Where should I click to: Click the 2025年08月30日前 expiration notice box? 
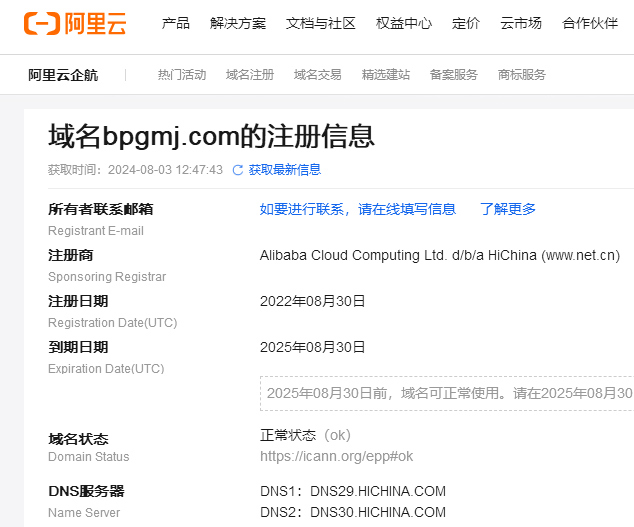coord(447,393)
